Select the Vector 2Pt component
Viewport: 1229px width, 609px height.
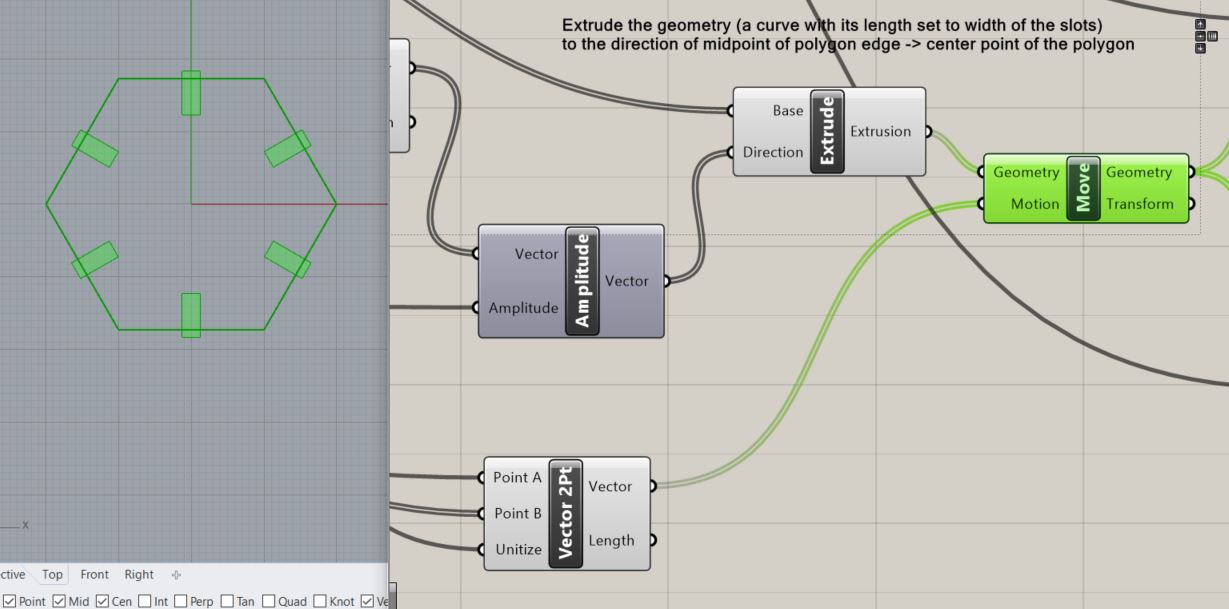(566, 513)
